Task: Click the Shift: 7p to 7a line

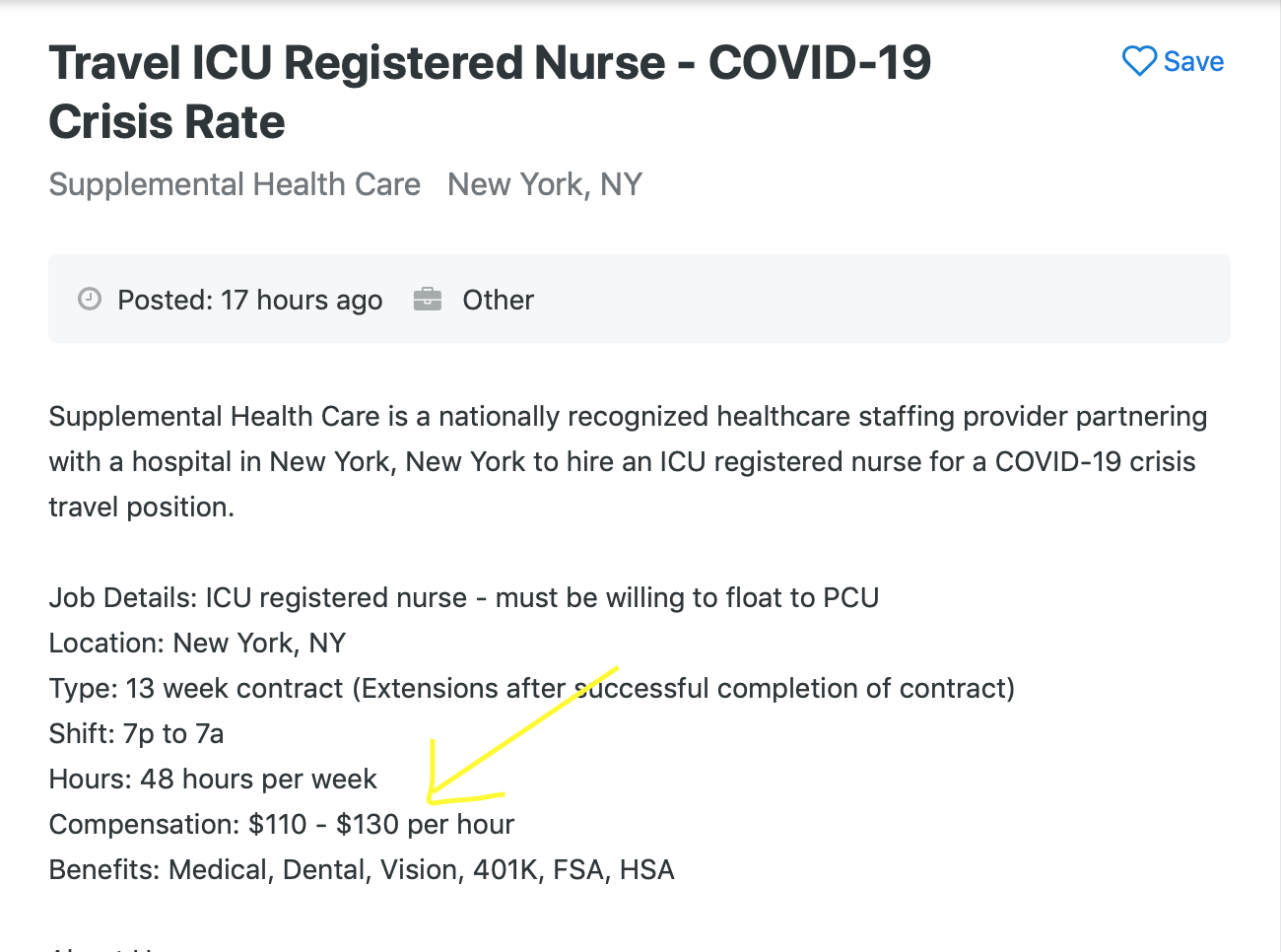Action: [x=137, y=733]
